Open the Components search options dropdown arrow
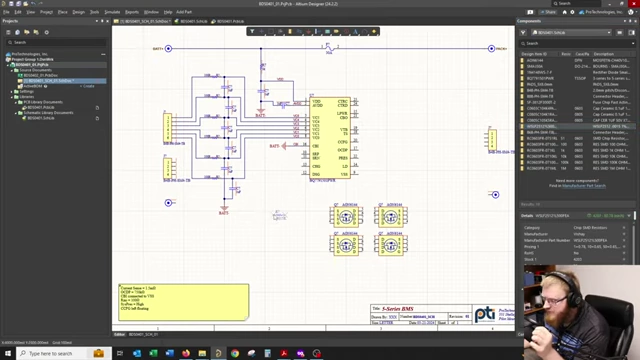Screen dimensions: 640x360 click(633, 43)
